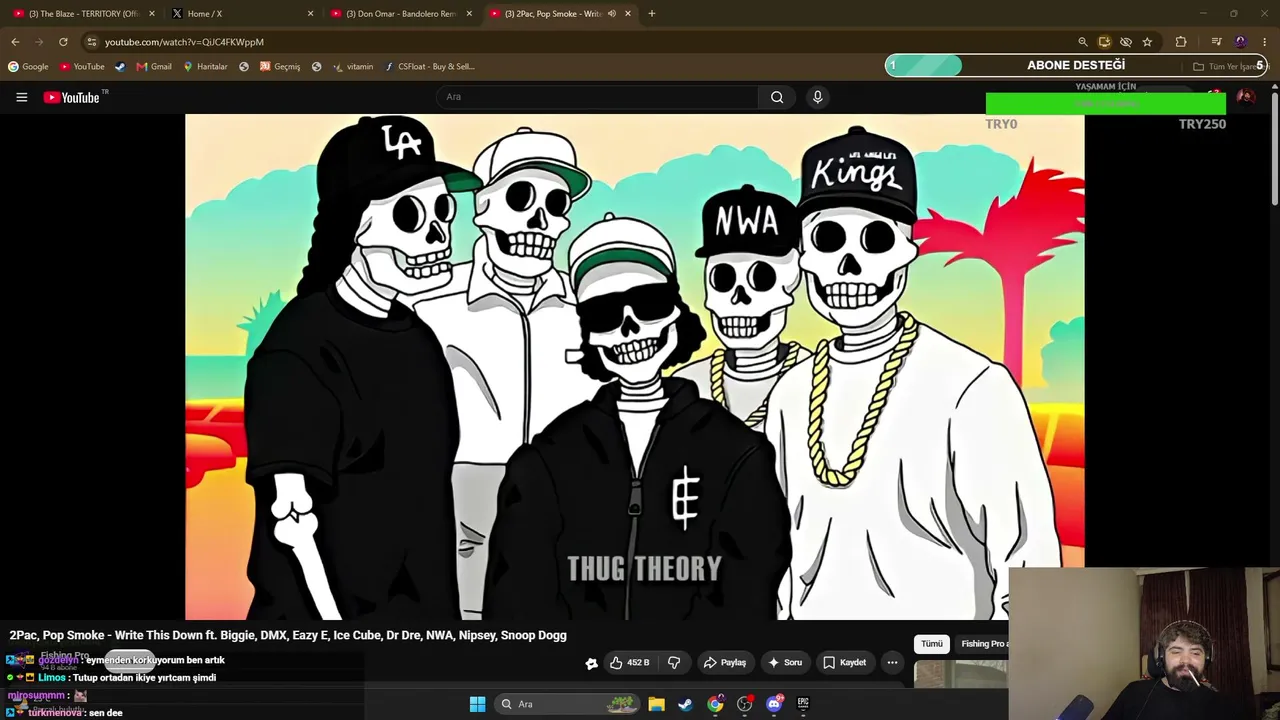The height and width of the screenshot is (720, 1280).
Task: Open Epic Games Launcher from the taskbar
Action: (x=803, y=704)
